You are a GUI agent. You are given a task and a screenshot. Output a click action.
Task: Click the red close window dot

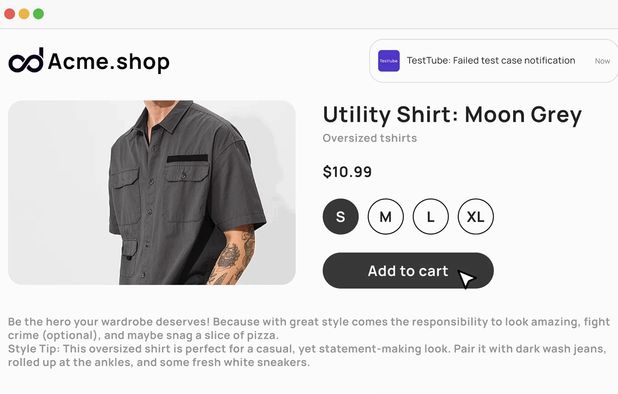[x=10, y=14]
